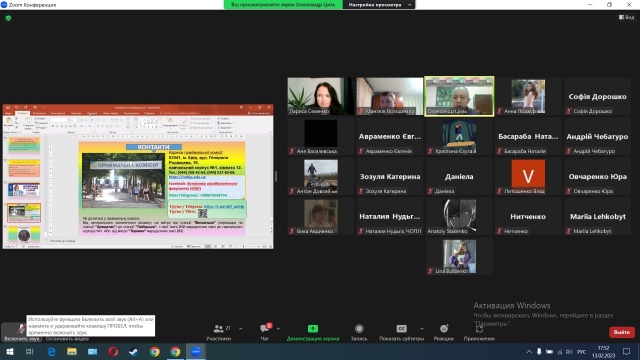
Task: Open the View layout menu top right
Action: 627,17
